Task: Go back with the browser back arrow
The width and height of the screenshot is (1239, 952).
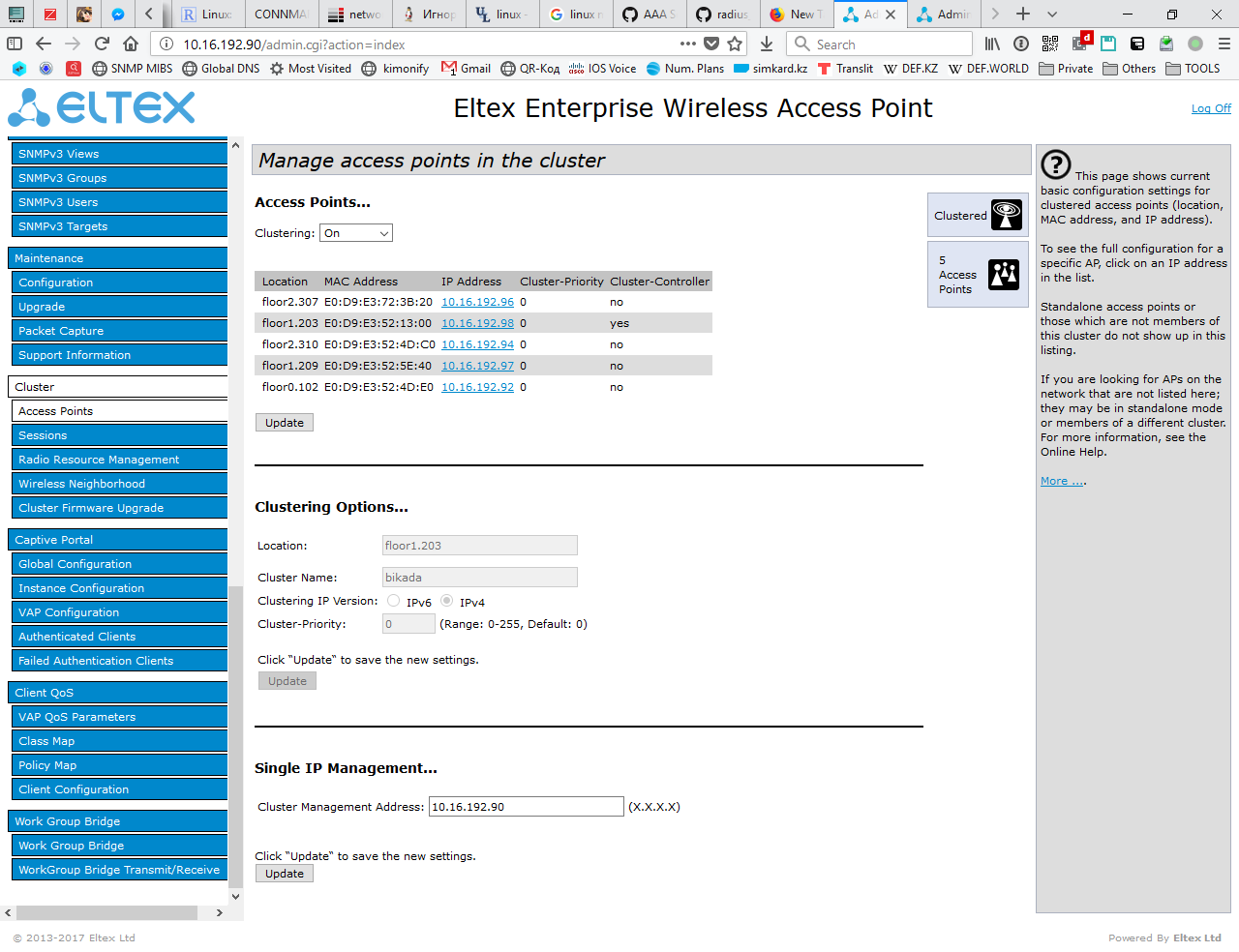Action: pos(44,44)
